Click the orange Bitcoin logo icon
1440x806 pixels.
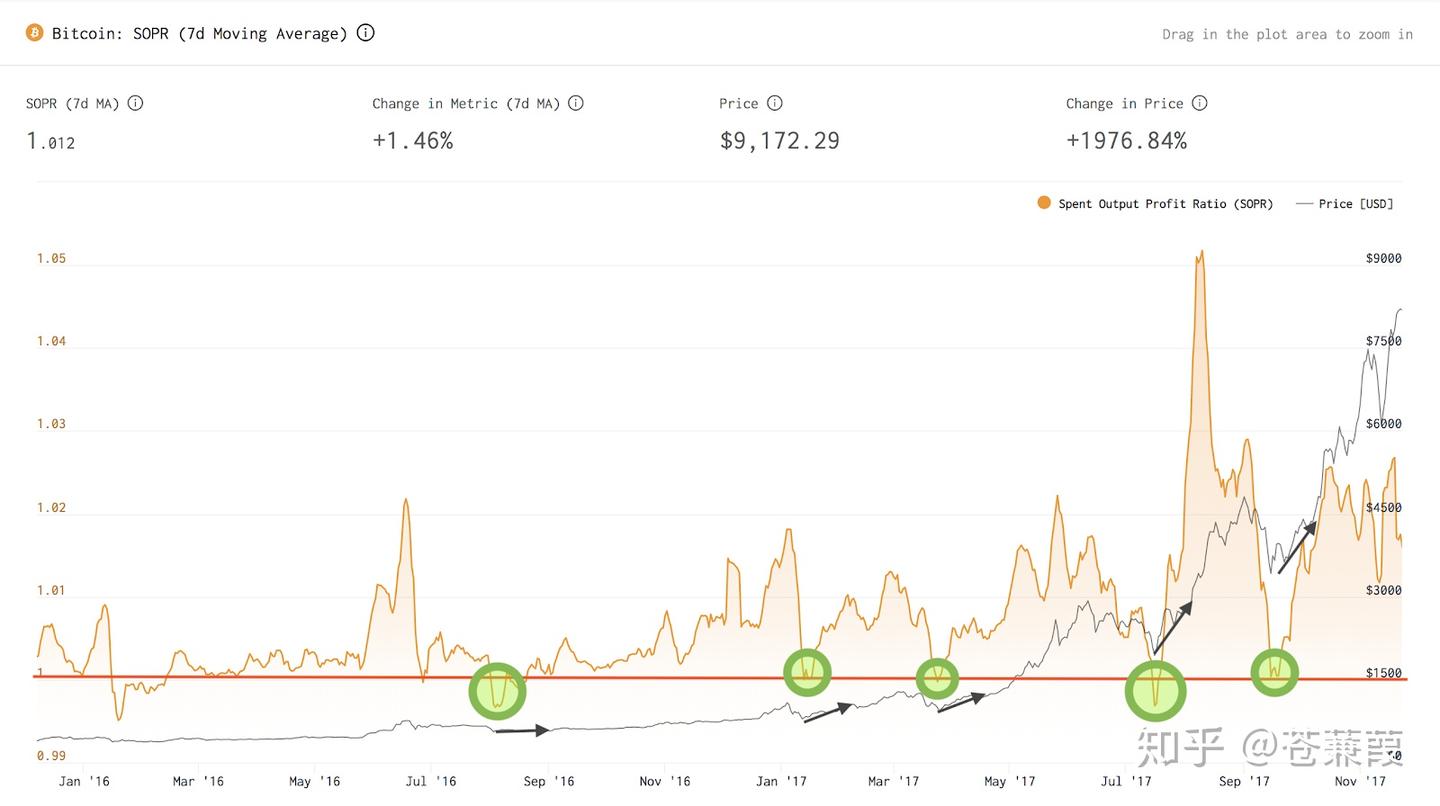[35, 33]
